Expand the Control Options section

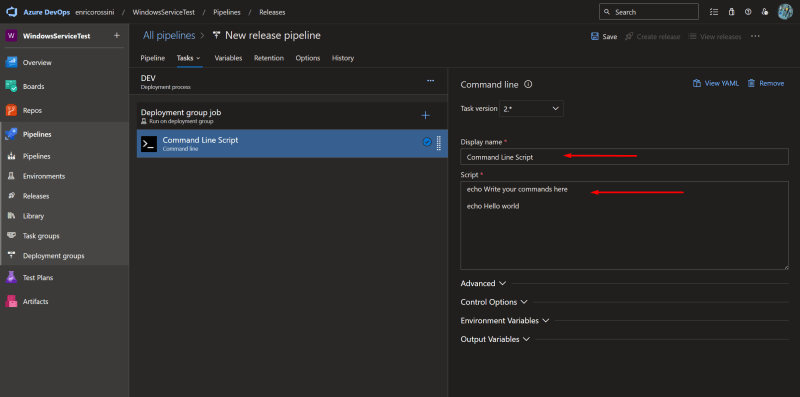(494, 302)
